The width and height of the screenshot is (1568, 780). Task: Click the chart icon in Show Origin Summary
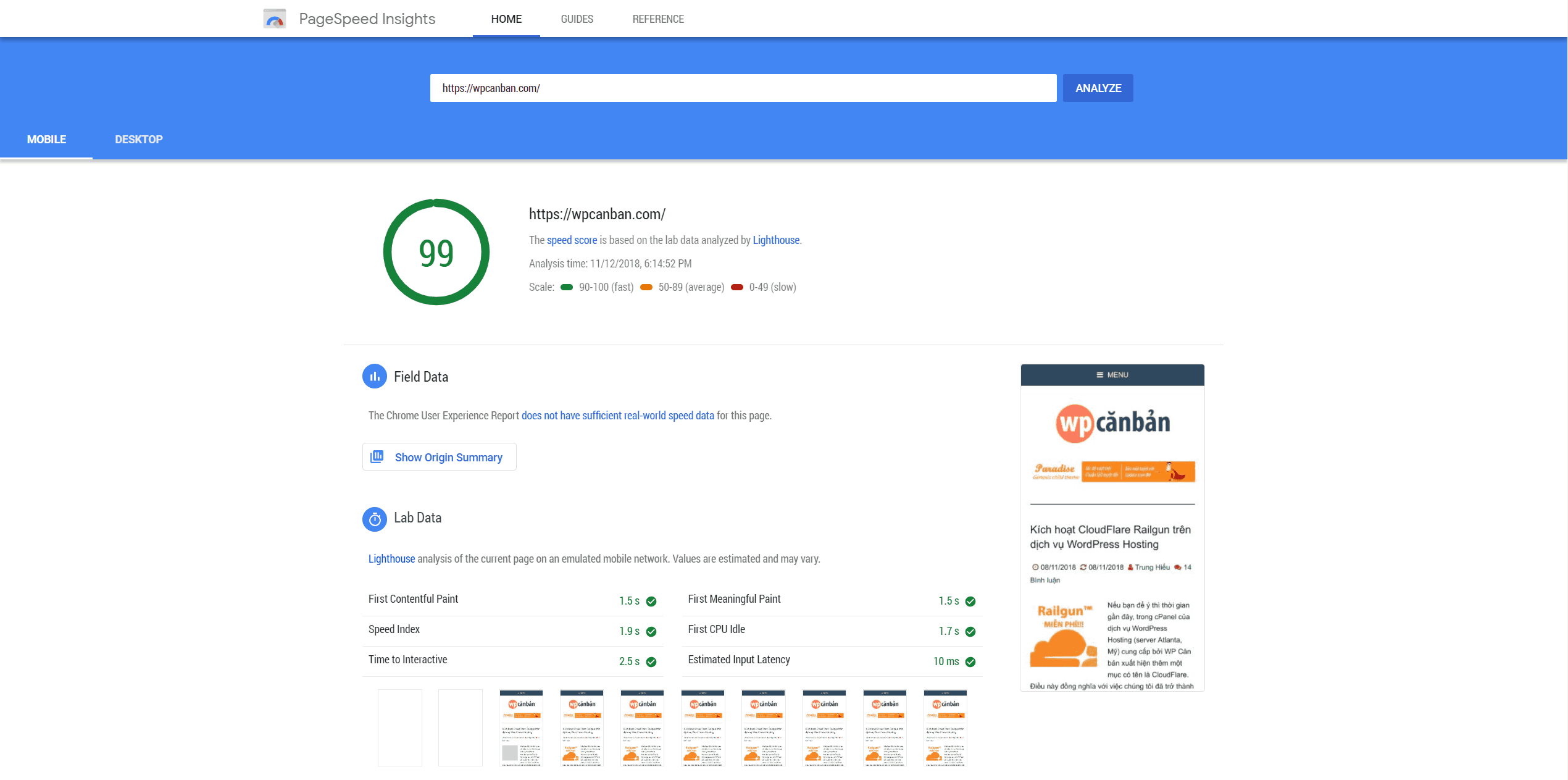point(377,456)
